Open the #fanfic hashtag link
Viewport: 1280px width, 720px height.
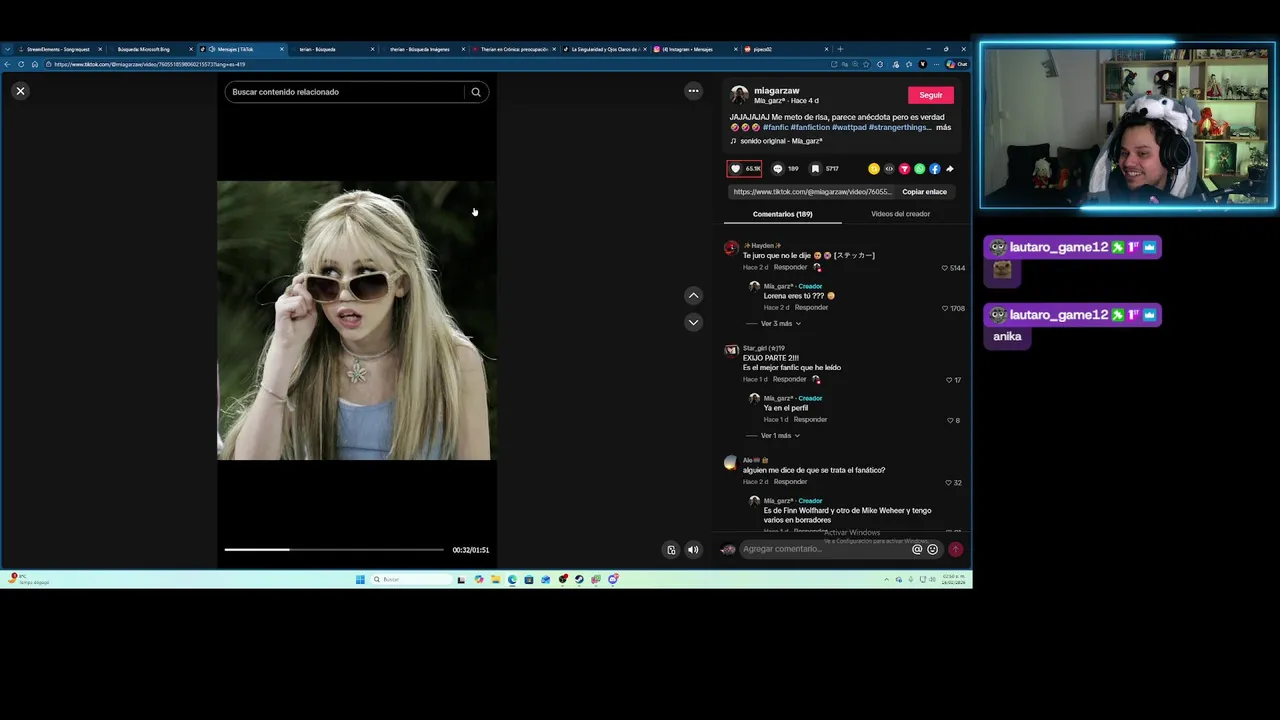[775, 128]
